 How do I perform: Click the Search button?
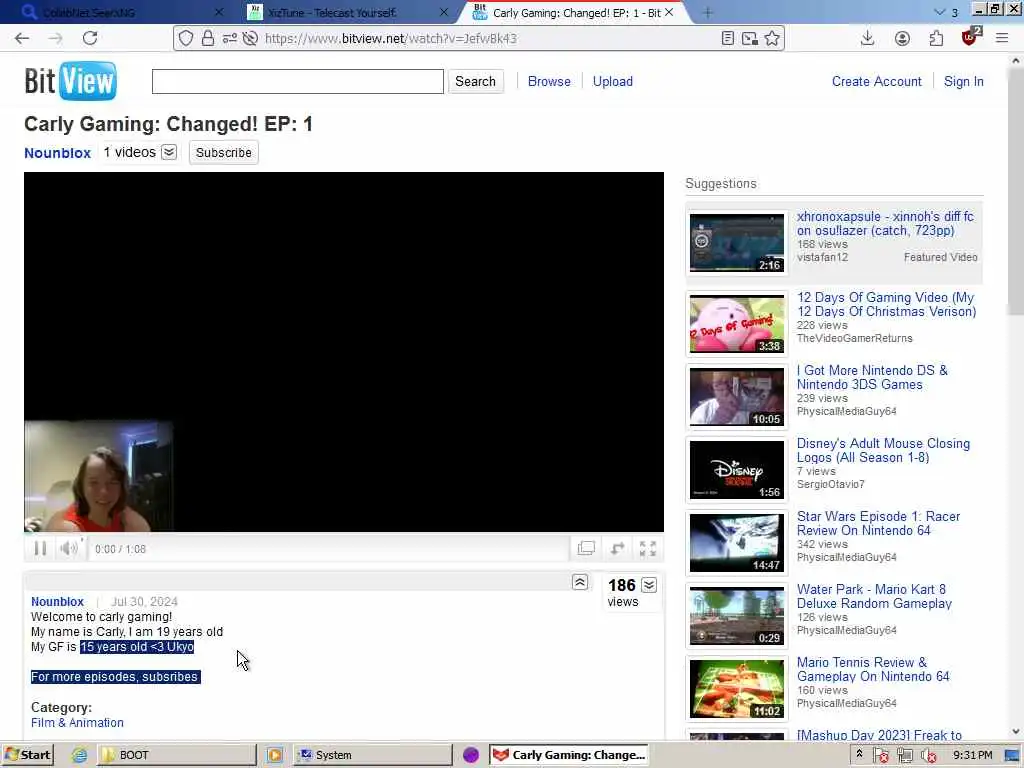pos(475,82)
